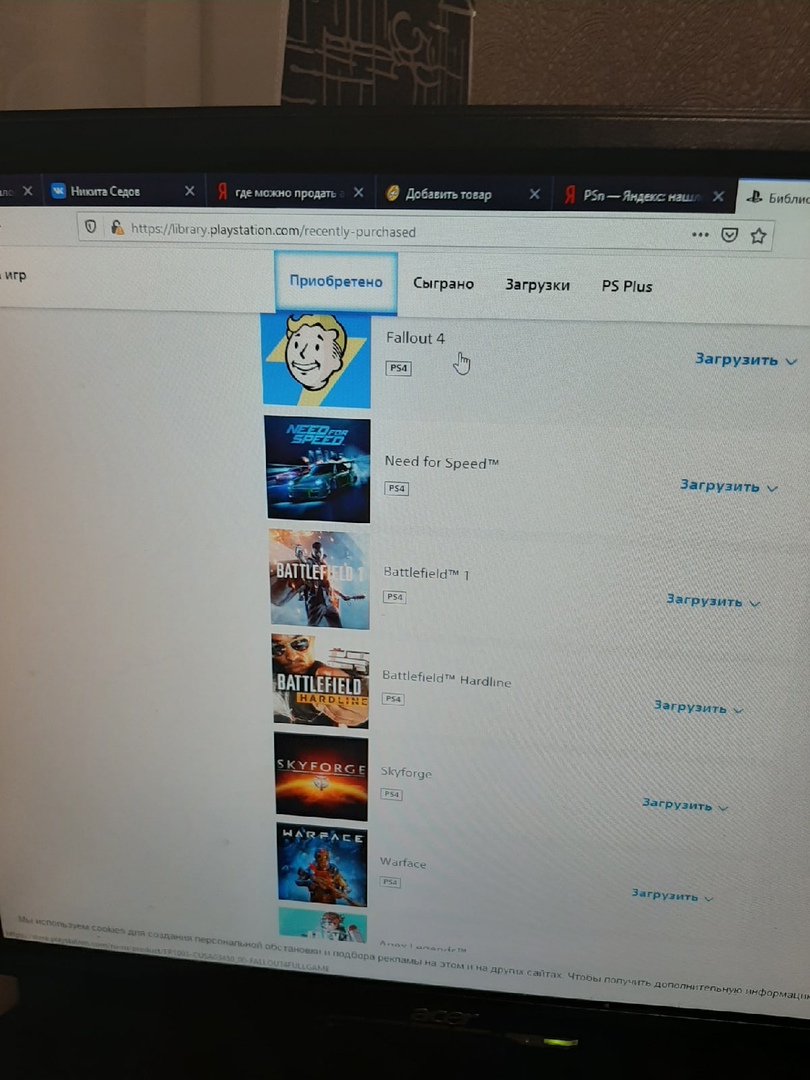
Task: Expand Загрузить dropdown for Need for Speed
Action: coord(729,486)
